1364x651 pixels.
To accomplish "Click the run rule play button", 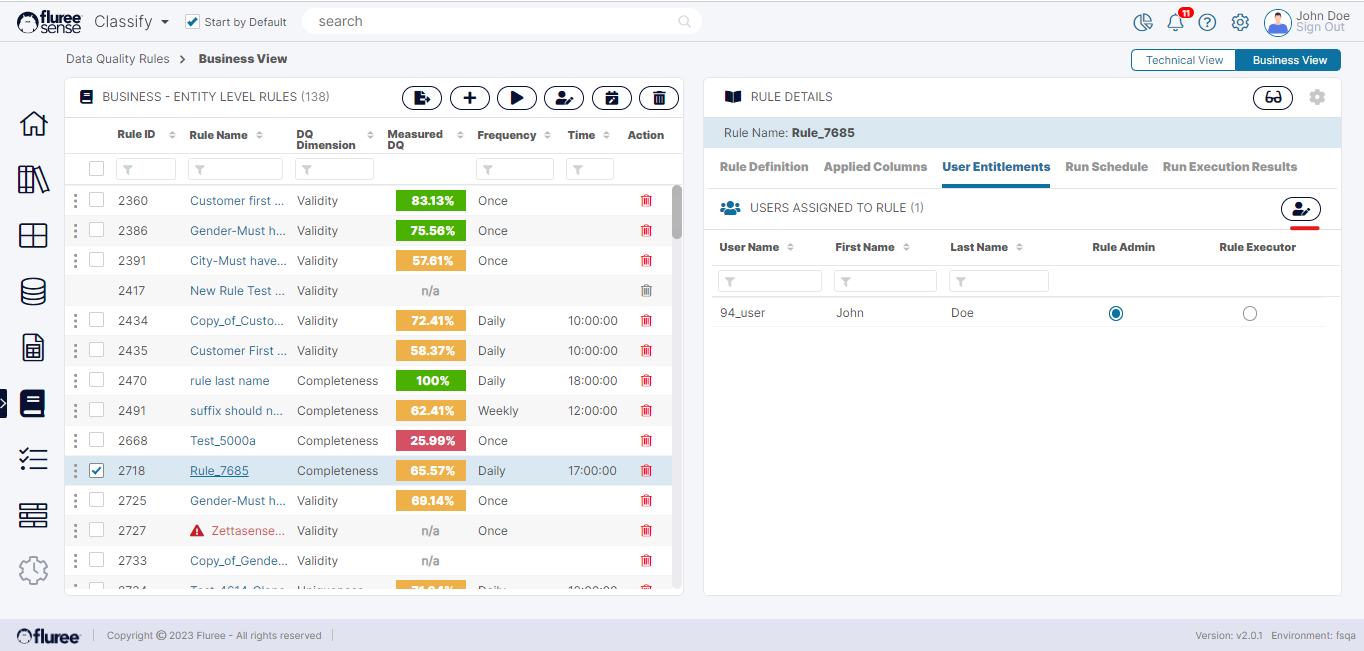I will [517, 97].
